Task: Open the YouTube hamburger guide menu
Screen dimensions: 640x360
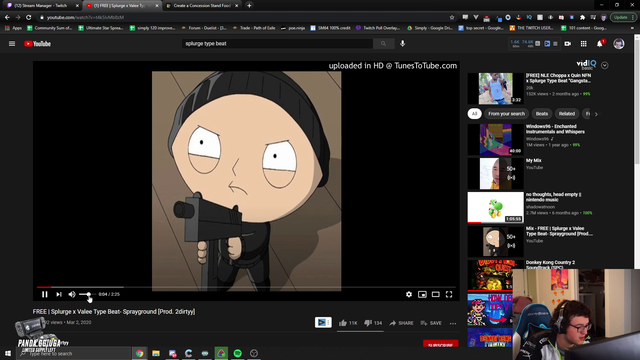Action: point(12,44)
